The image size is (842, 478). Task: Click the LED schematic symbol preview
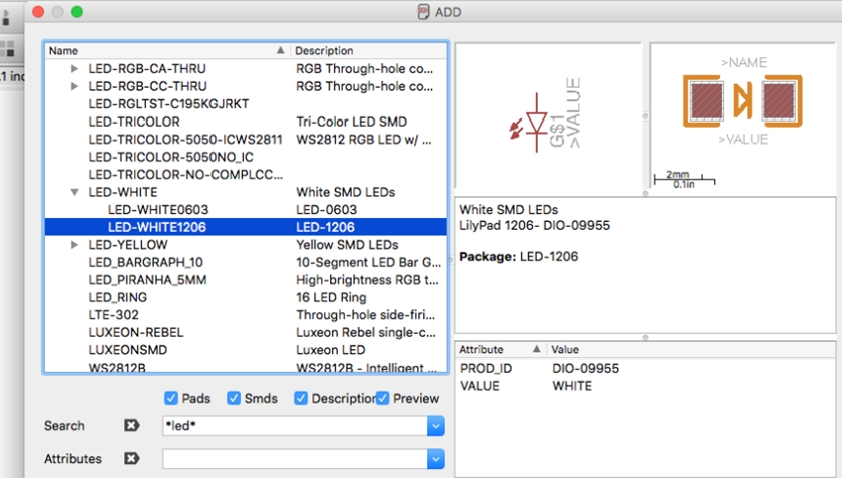pyautogui.click(x=548, y=115)
